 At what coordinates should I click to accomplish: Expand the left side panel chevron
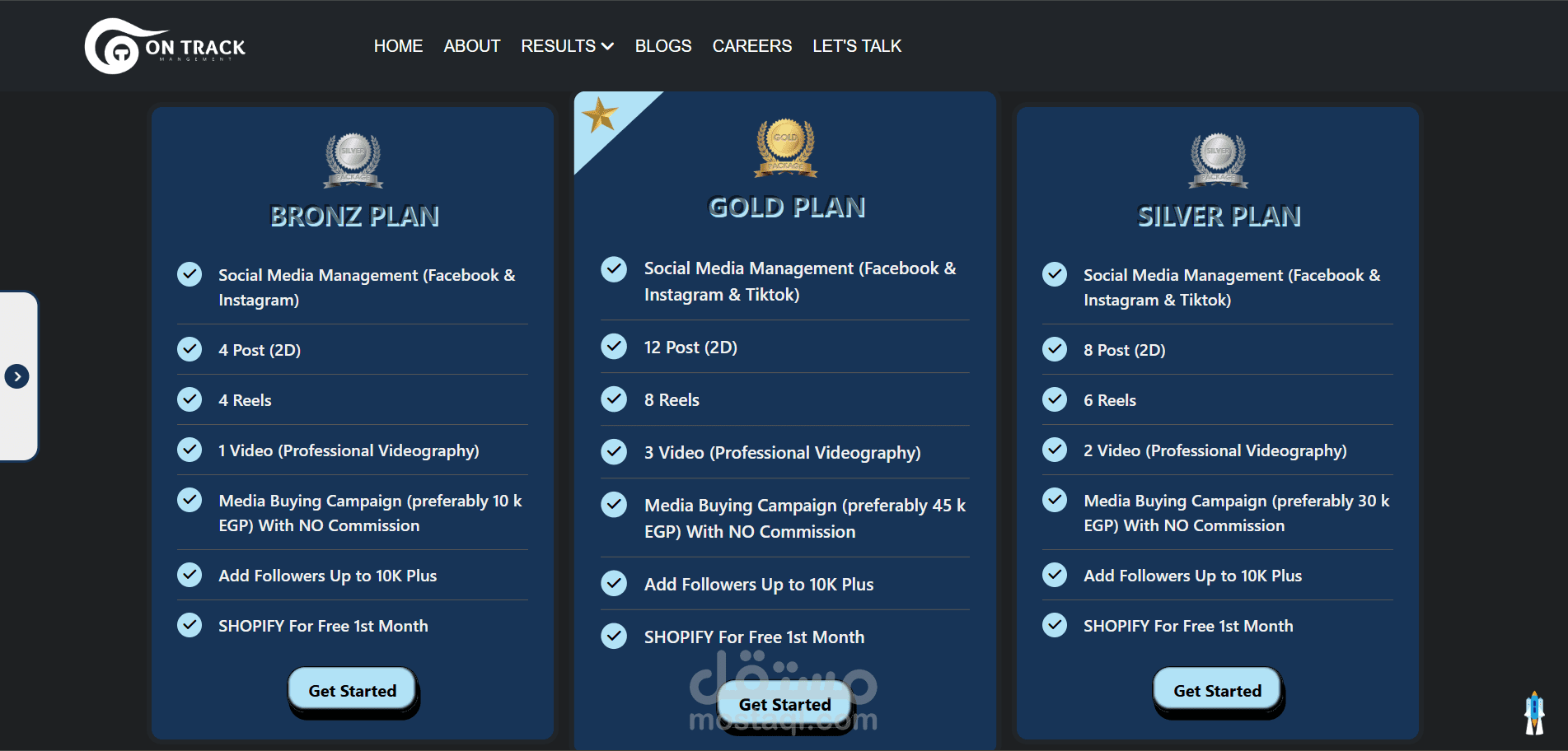(16, 375)
